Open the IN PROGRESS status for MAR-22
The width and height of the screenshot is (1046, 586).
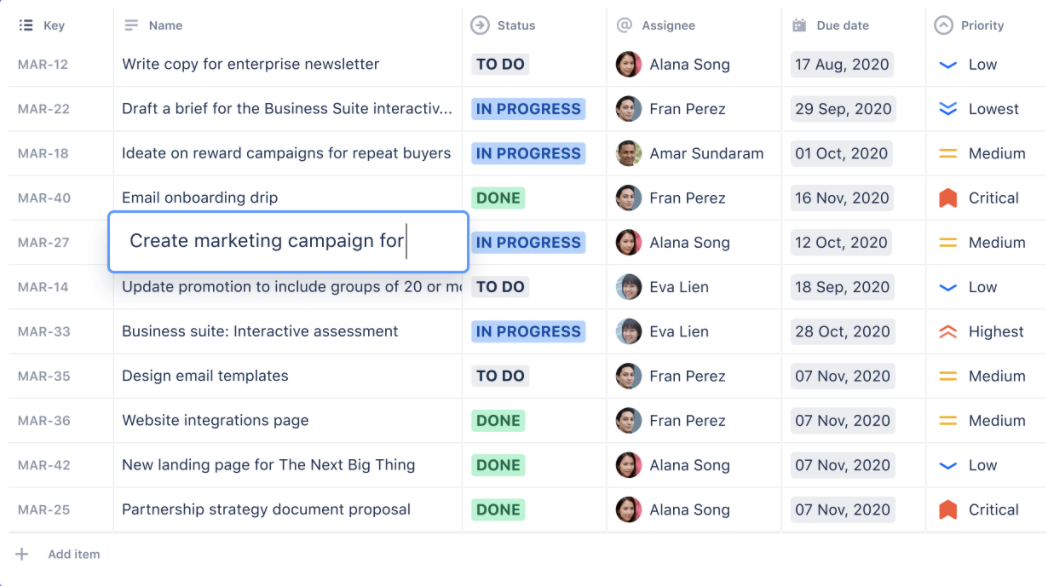[x=528, y=109]
